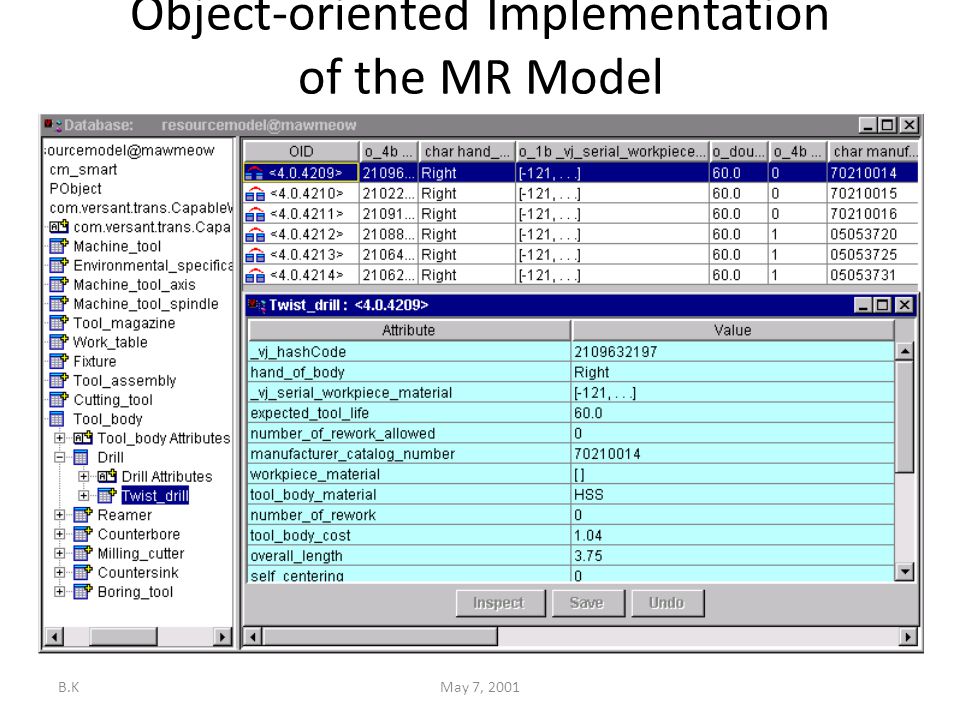The height and width of the screenshot is (720, 960).
Task: Click the Boring_tool class icon
Action: (83, 591)
